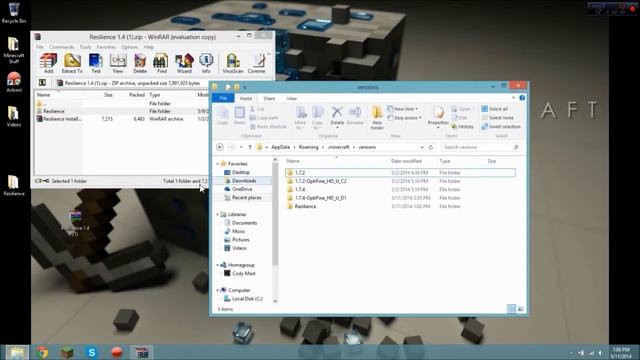This screenshot has width=640, height=360.
Task: Collapse the Explorer ribbon chevron
Action: pos(513,98)
